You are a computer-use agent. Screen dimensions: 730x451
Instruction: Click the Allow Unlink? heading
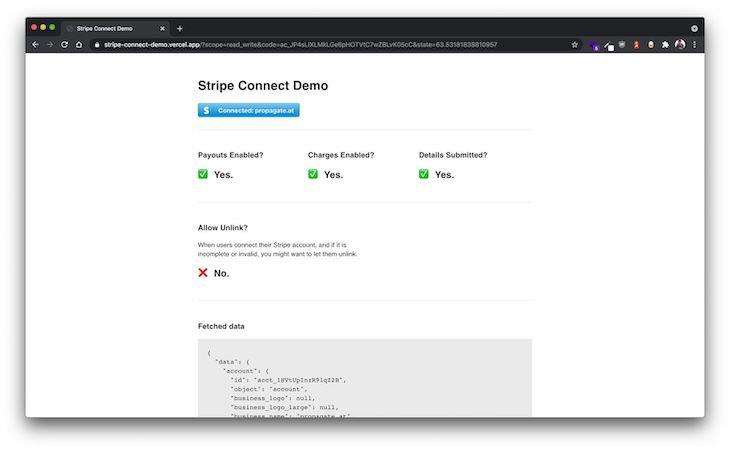223,228
